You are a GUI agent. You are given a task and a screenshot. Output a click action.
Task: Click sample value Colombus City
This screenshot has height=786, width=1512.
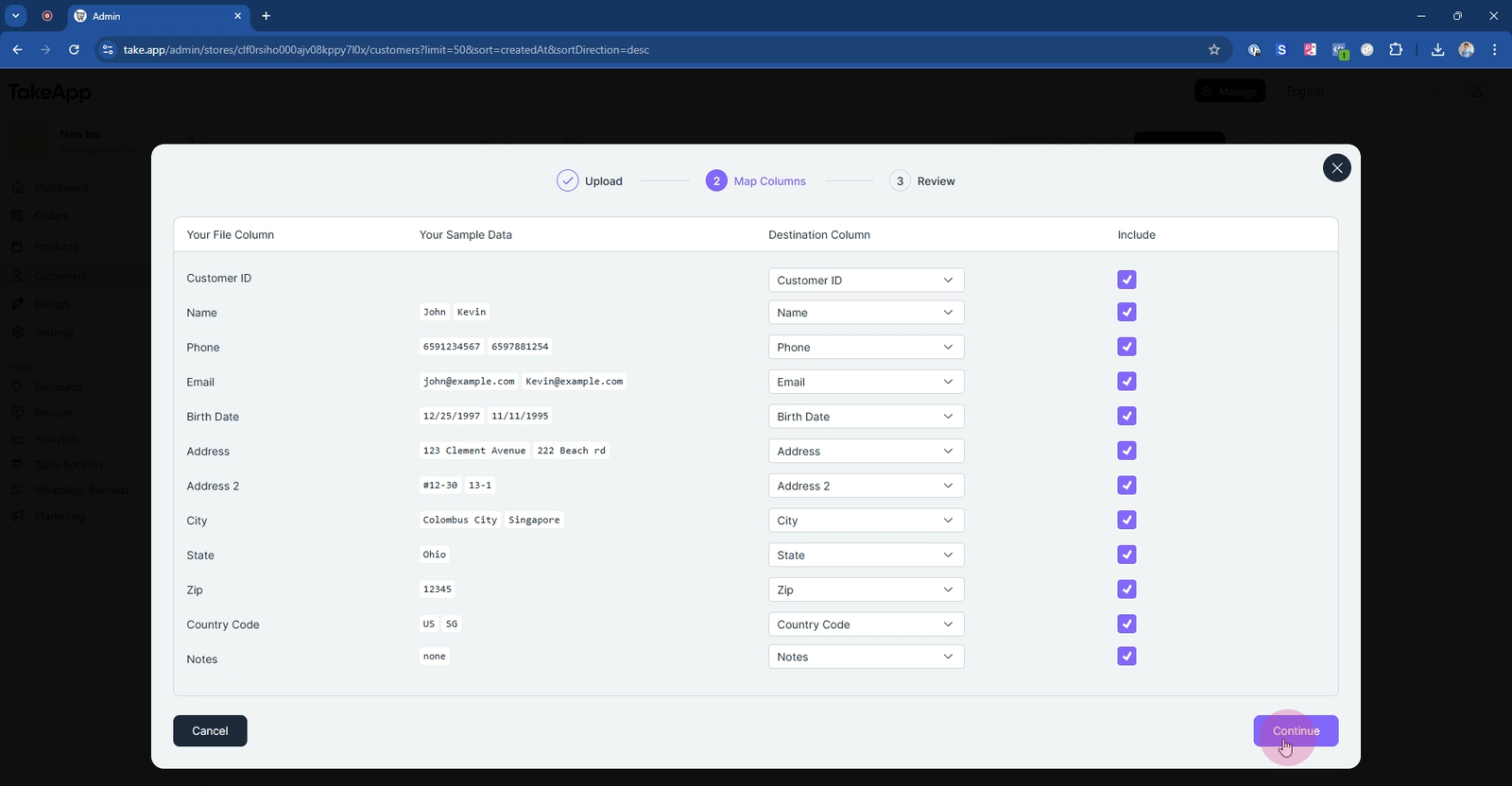(x=460, y=520)
